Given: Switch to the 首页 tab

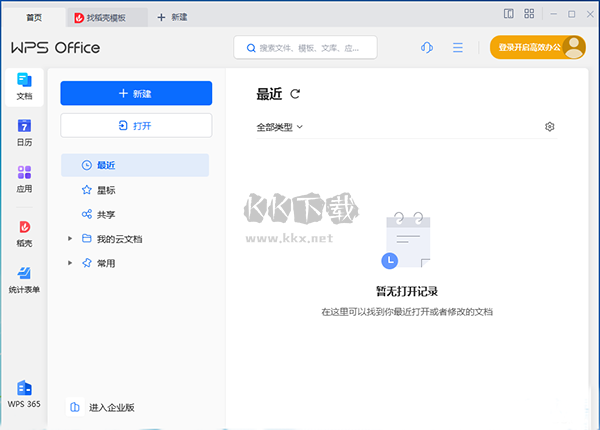Looking at the screenshot, I should (x=34, y=17).
